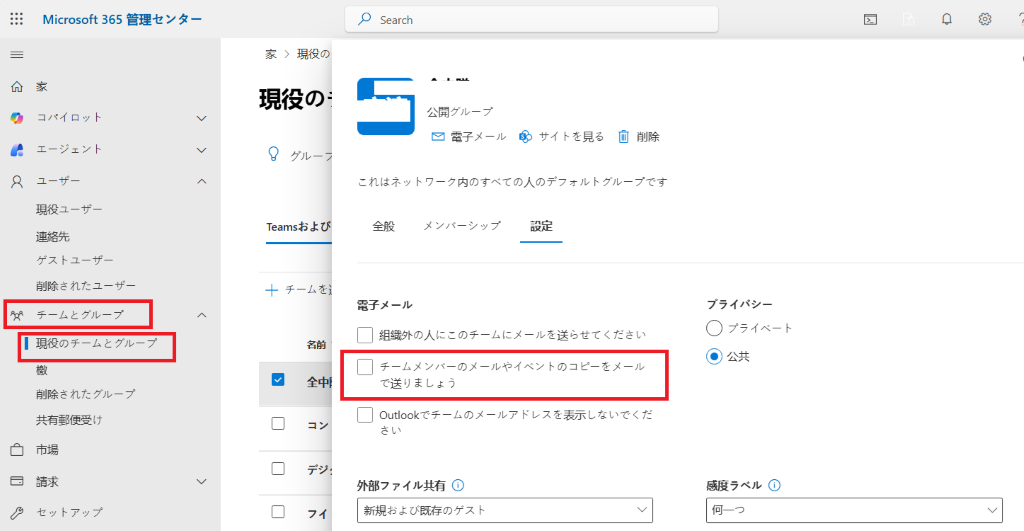
Task: Click the サイトを見る SharePoint icon
Action: [x=525, y=137]
